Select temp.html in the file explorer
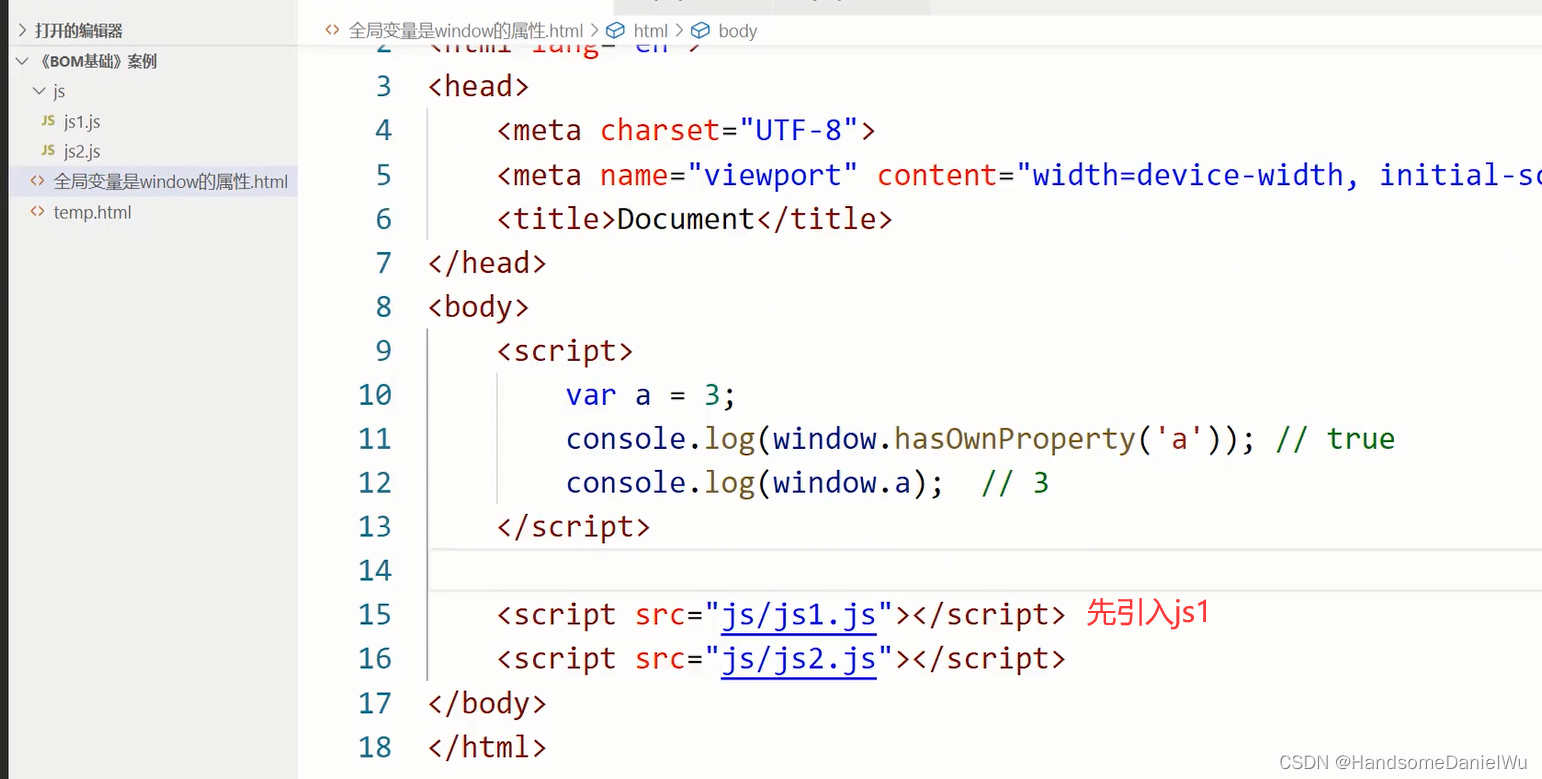 pos(92,212)
